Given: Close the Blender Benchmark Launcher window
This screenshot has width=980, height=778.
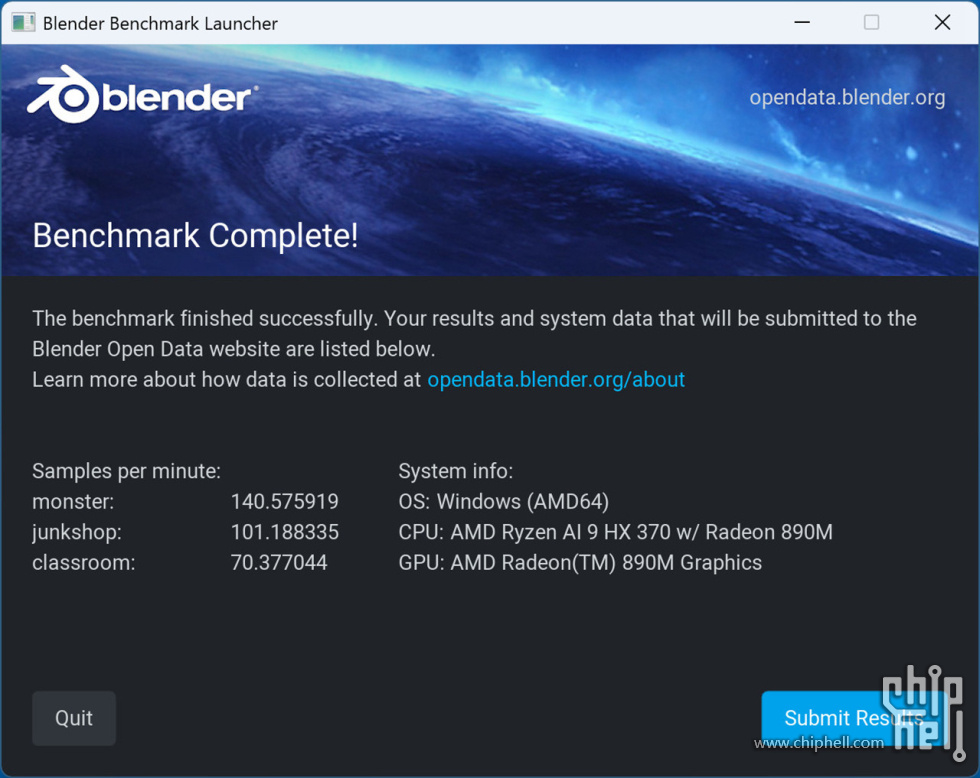Looking at the screenshot, I should pyautogui.click(x=942, y=22).
